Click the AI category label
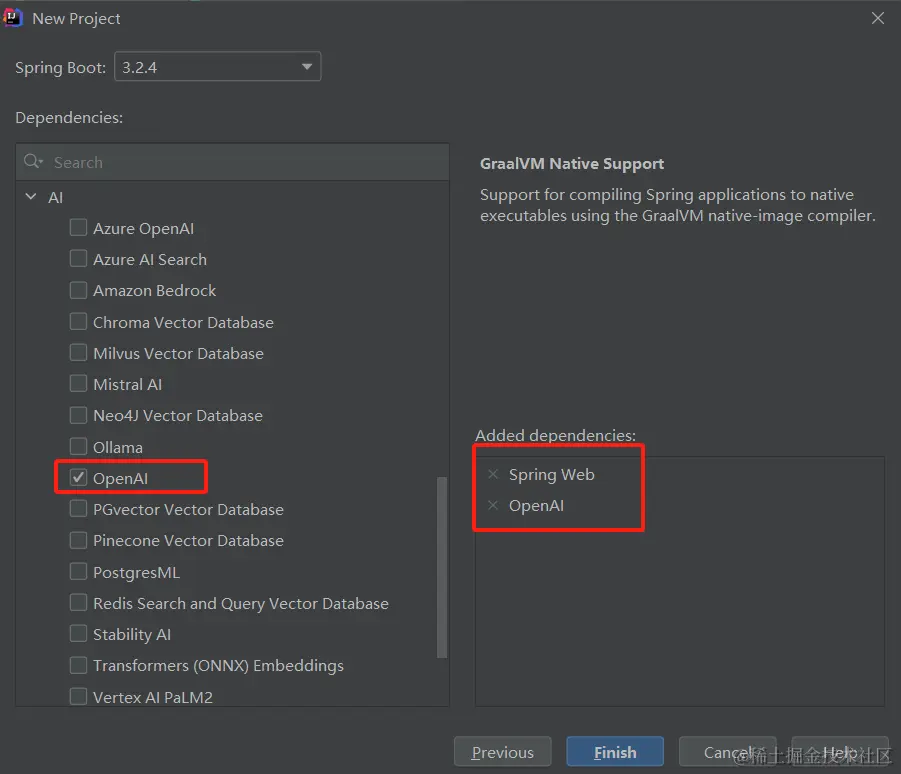 click(55, 197)
